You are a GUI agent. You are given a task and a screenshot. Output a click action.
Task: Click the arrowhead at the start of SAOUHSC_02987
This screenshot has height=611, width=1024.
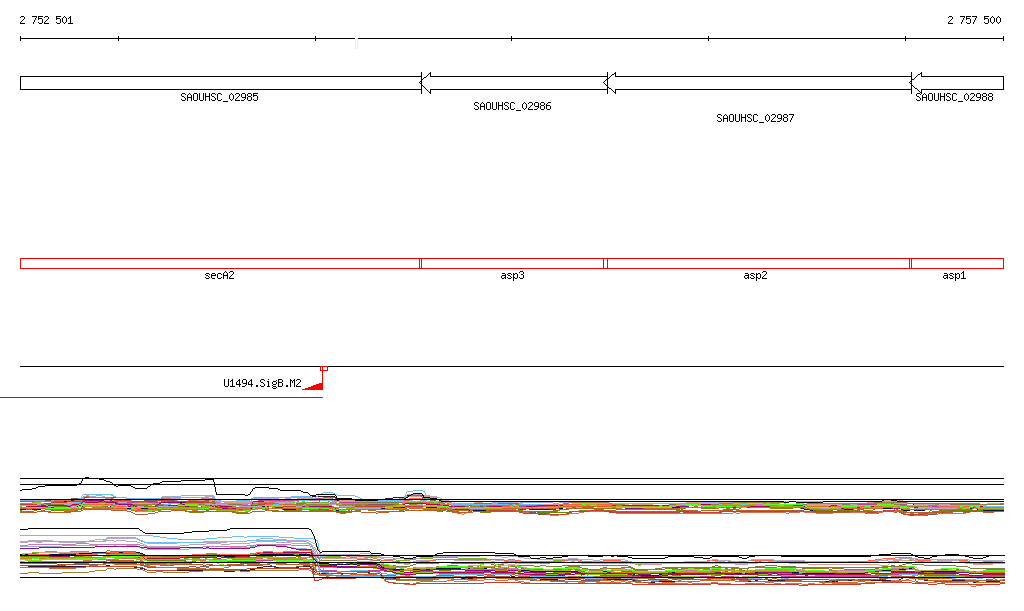(x=611, y=83)
